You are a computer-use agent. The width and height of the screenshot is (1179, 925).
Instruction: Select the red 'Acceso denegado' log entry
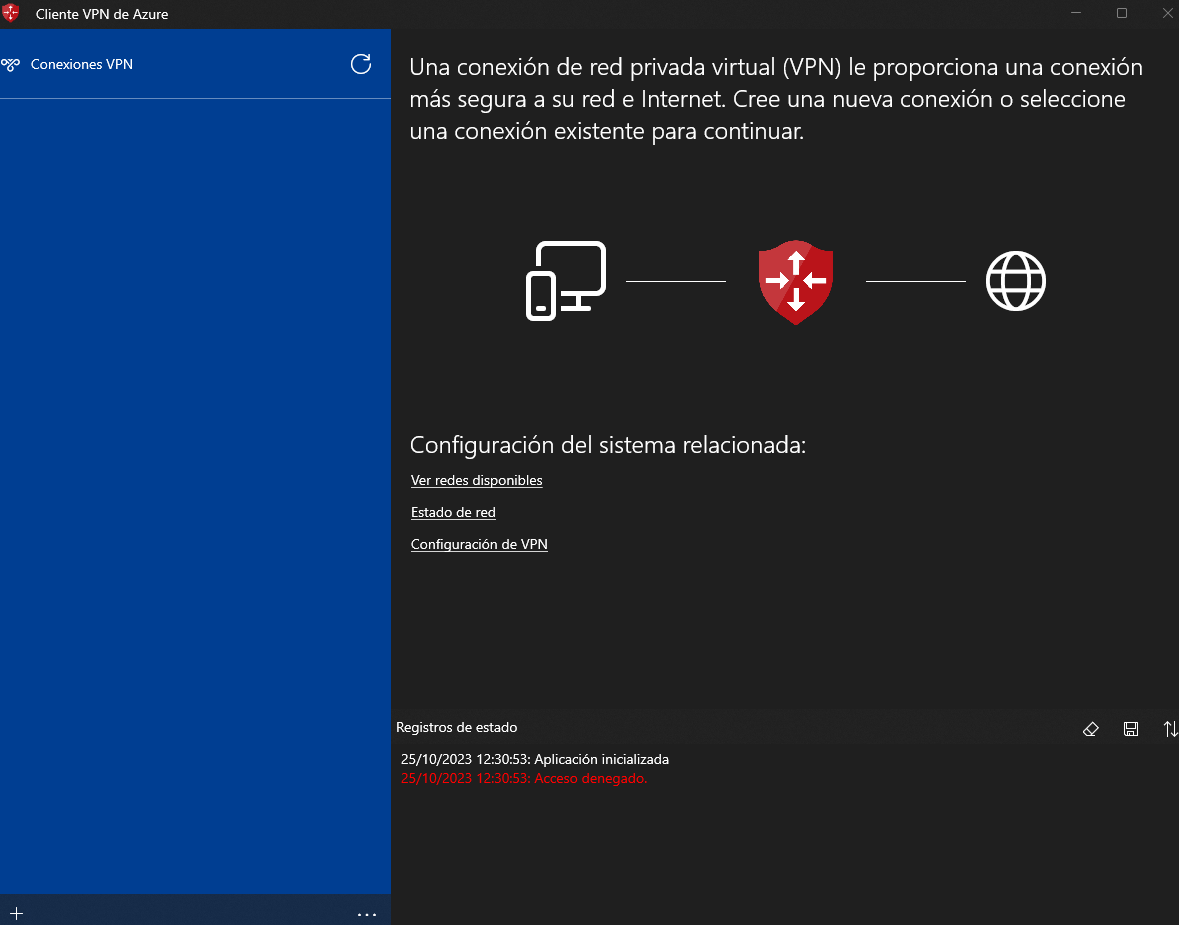coord(524,778)
